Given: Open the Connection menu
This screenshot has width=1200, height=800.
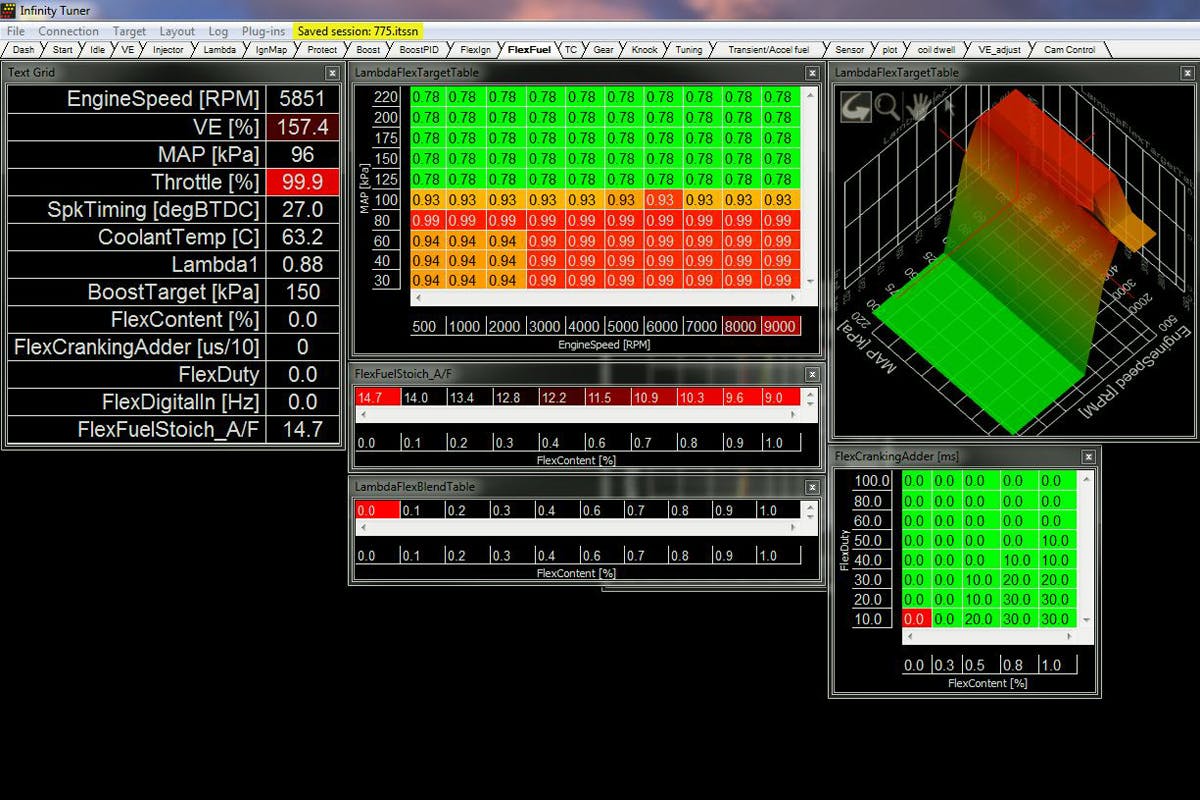Looking at the screenshot, I should click(x=69, y=32).
